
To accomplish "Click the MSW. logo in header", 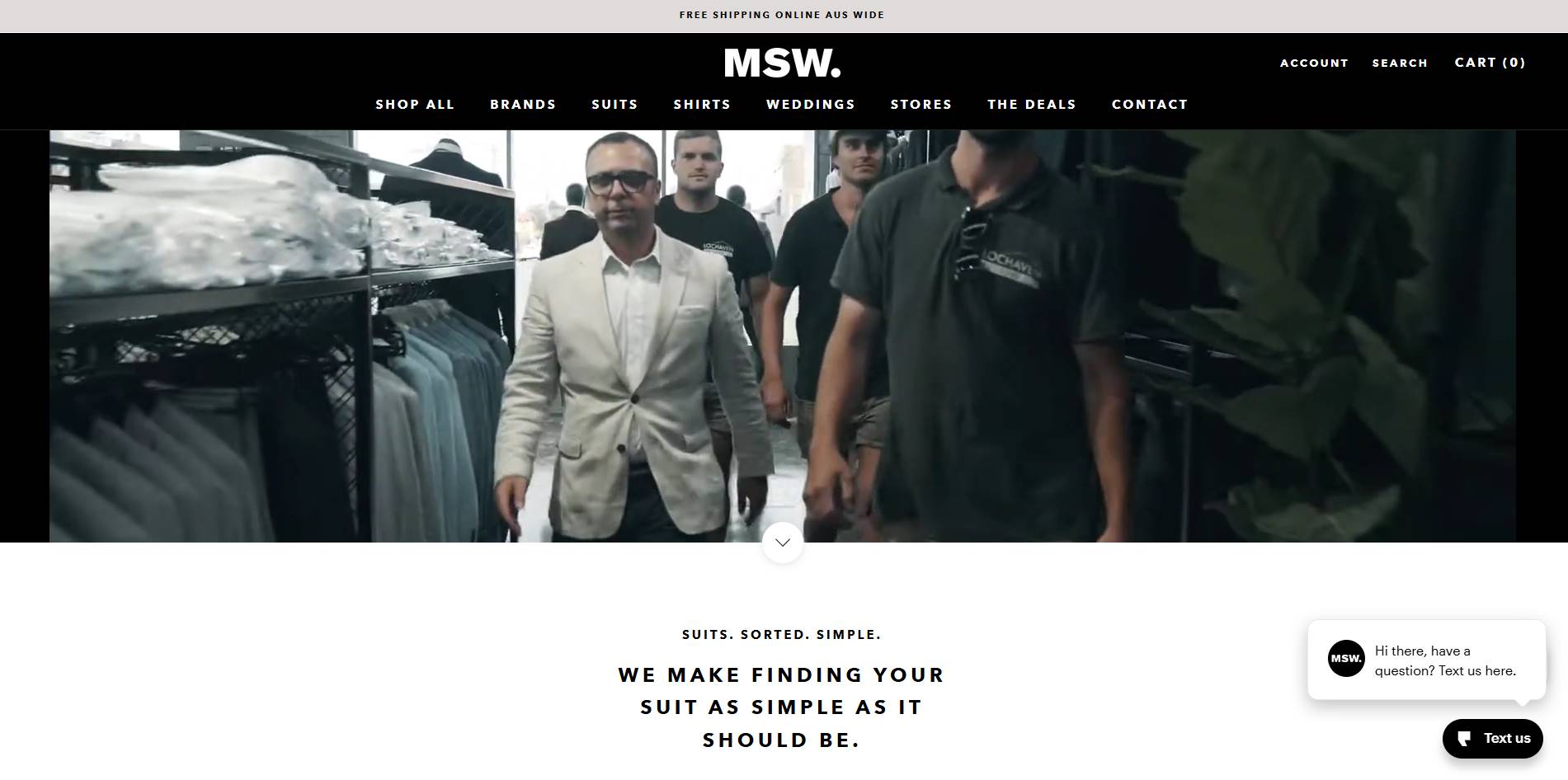I will [x=782, y=63].
